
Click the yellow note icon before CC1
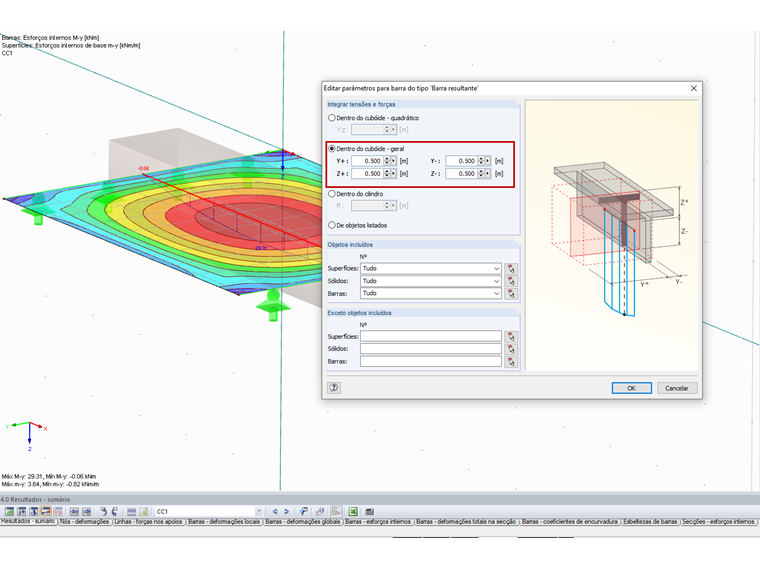pyautogui.click(x=143, y=511)
